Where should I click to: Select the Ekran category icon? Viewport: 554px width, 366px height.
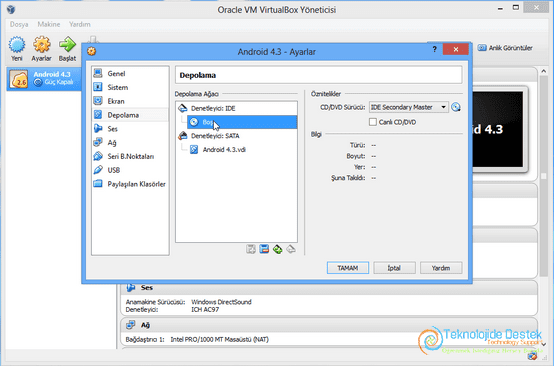point(98,101)
